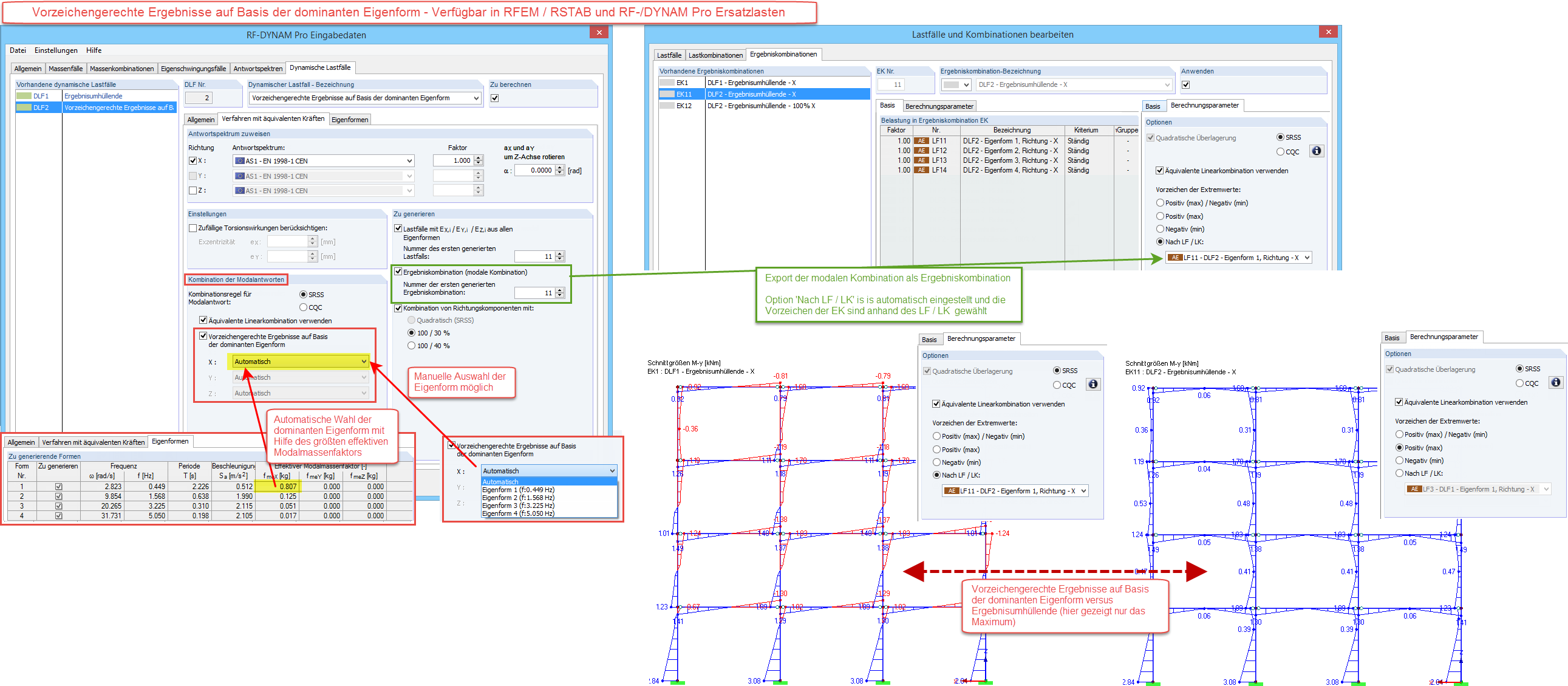The height and width of the screenshot is (686, 1568).
Task: Switch to the Massenkombinationen tab
Action: click(x=121, y=69)
